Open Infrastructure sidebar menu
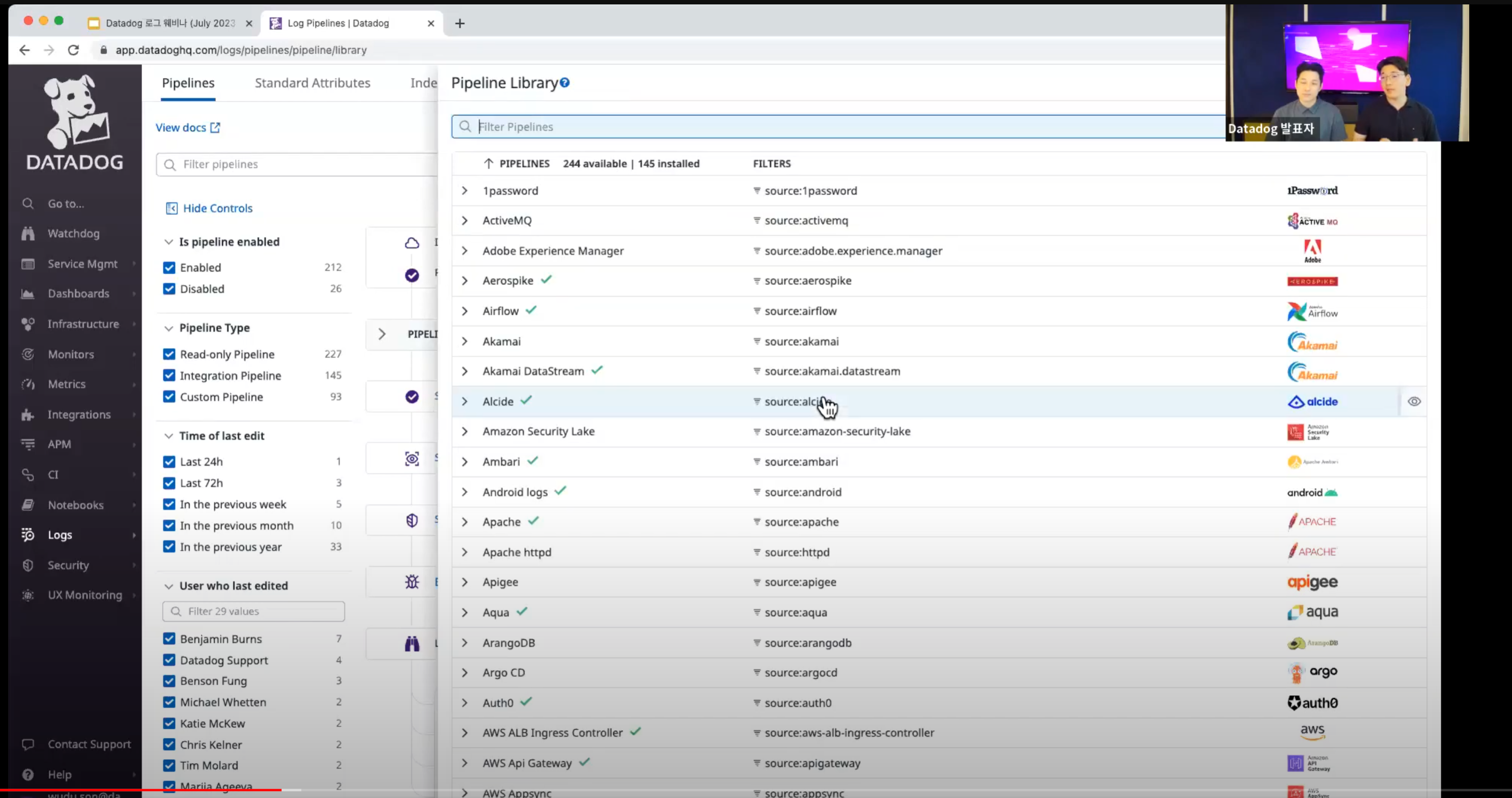 83,324
